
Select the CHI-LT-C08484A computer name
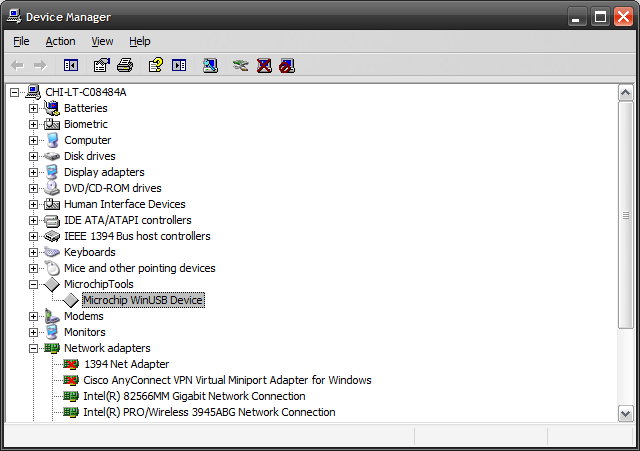[x=86, y=92]
